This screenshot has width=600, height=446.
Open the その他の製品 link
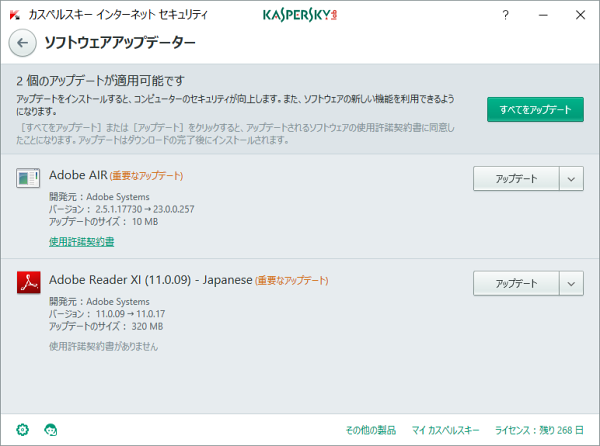coord(370,430)
